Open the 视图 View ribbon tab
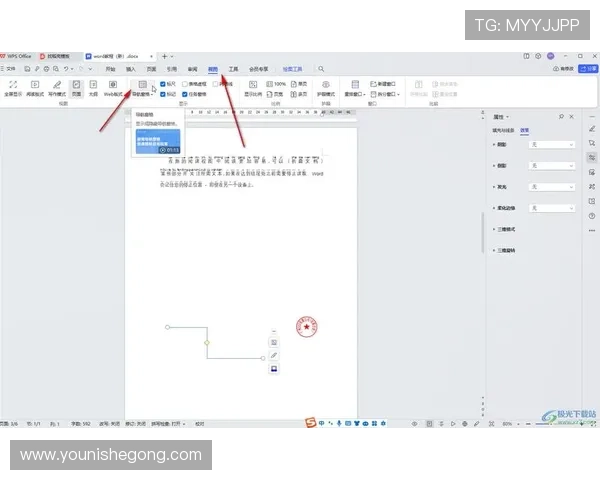 coord(212,69)
